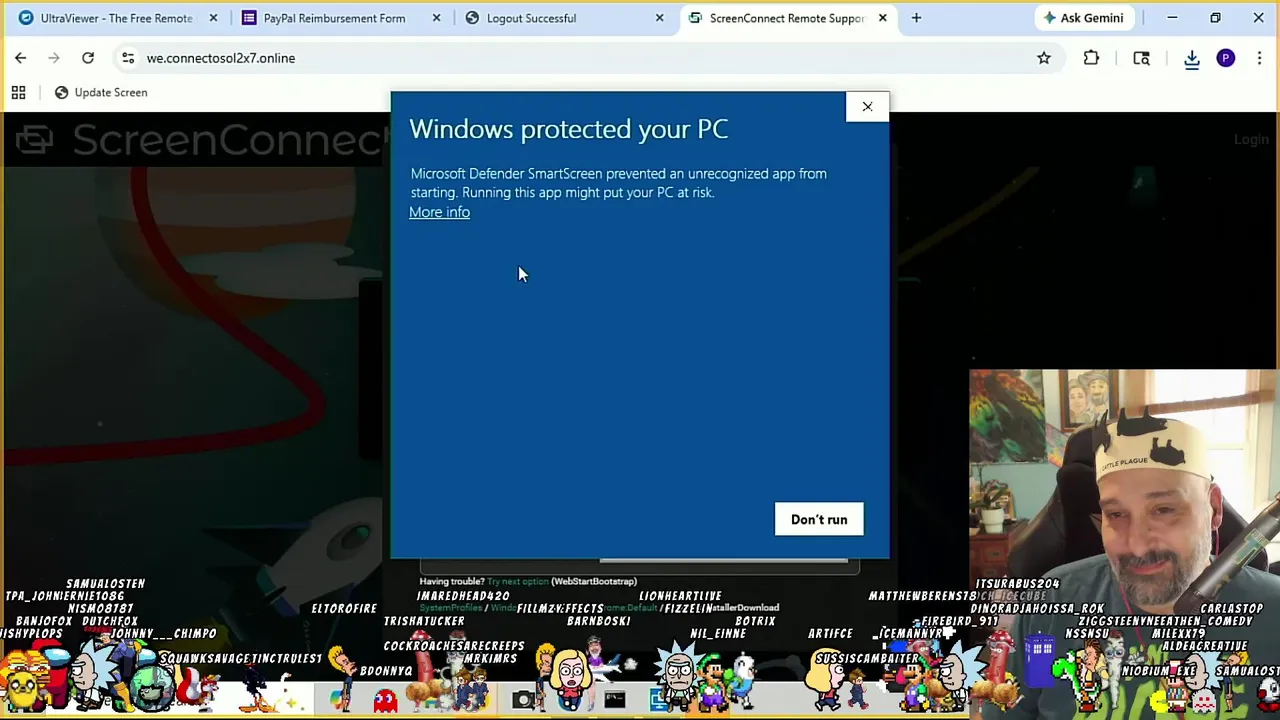Open the camera app in the taskbar

pyautogui.click(x=523, y=700)
